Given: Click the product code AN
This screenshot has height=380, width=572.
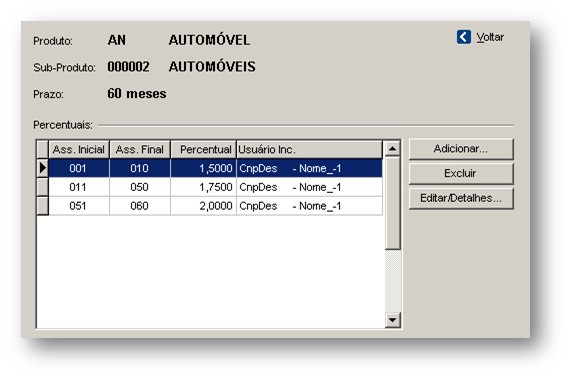Looking at the screenshot, I should [x=117, y=40].
